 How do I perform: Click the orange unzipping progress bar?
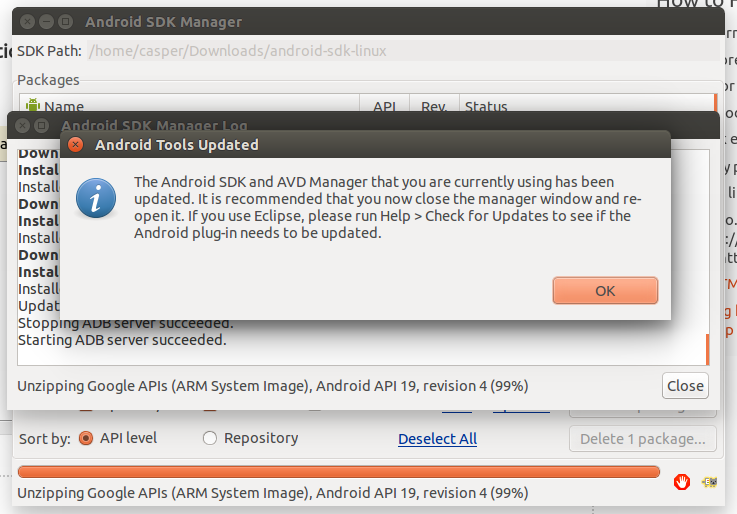pos(339,472)
